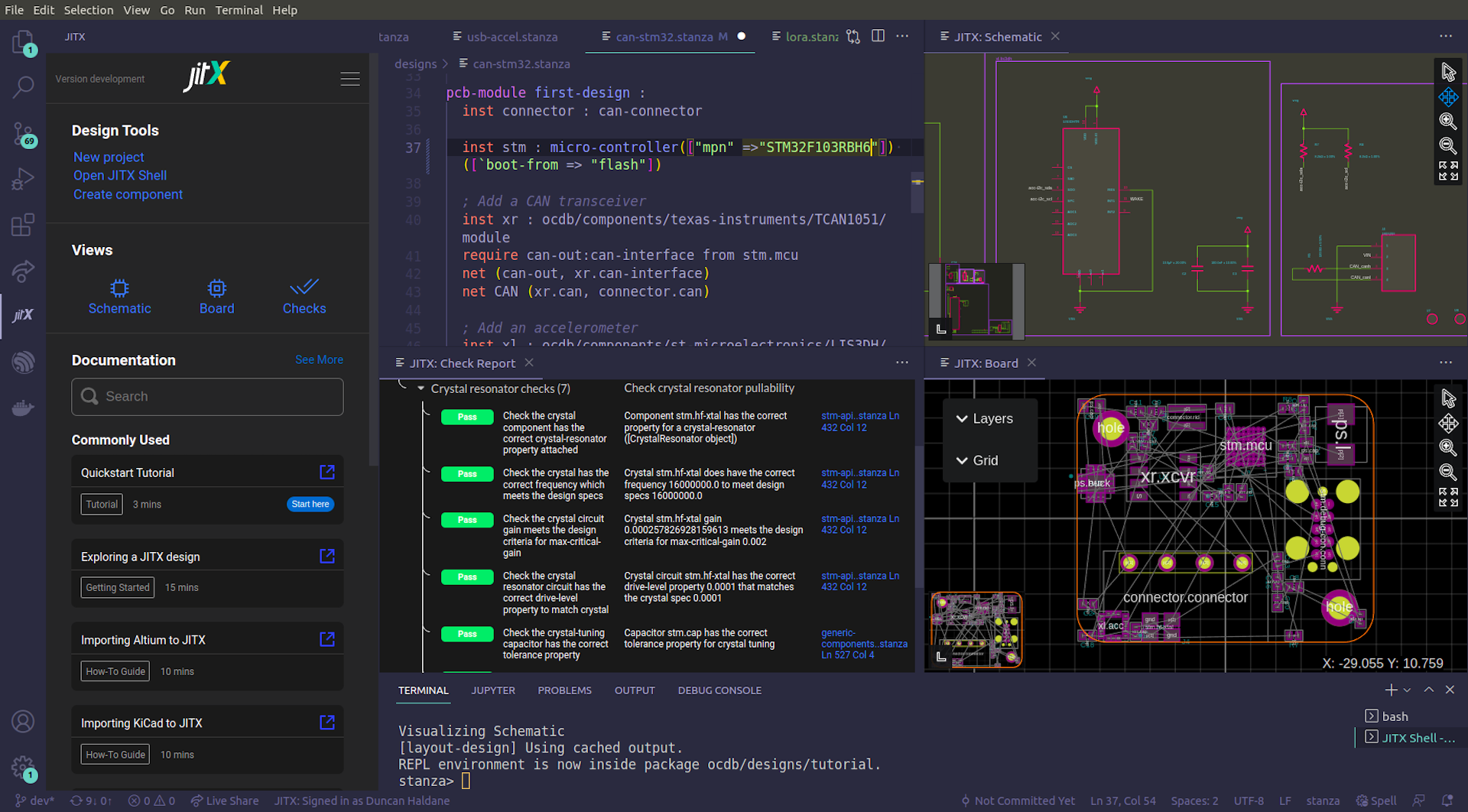Open the Manage gear in activity bar
The width and height of the screenshot is (1468, 812).
pyautogui.click(x=23, y=767)
